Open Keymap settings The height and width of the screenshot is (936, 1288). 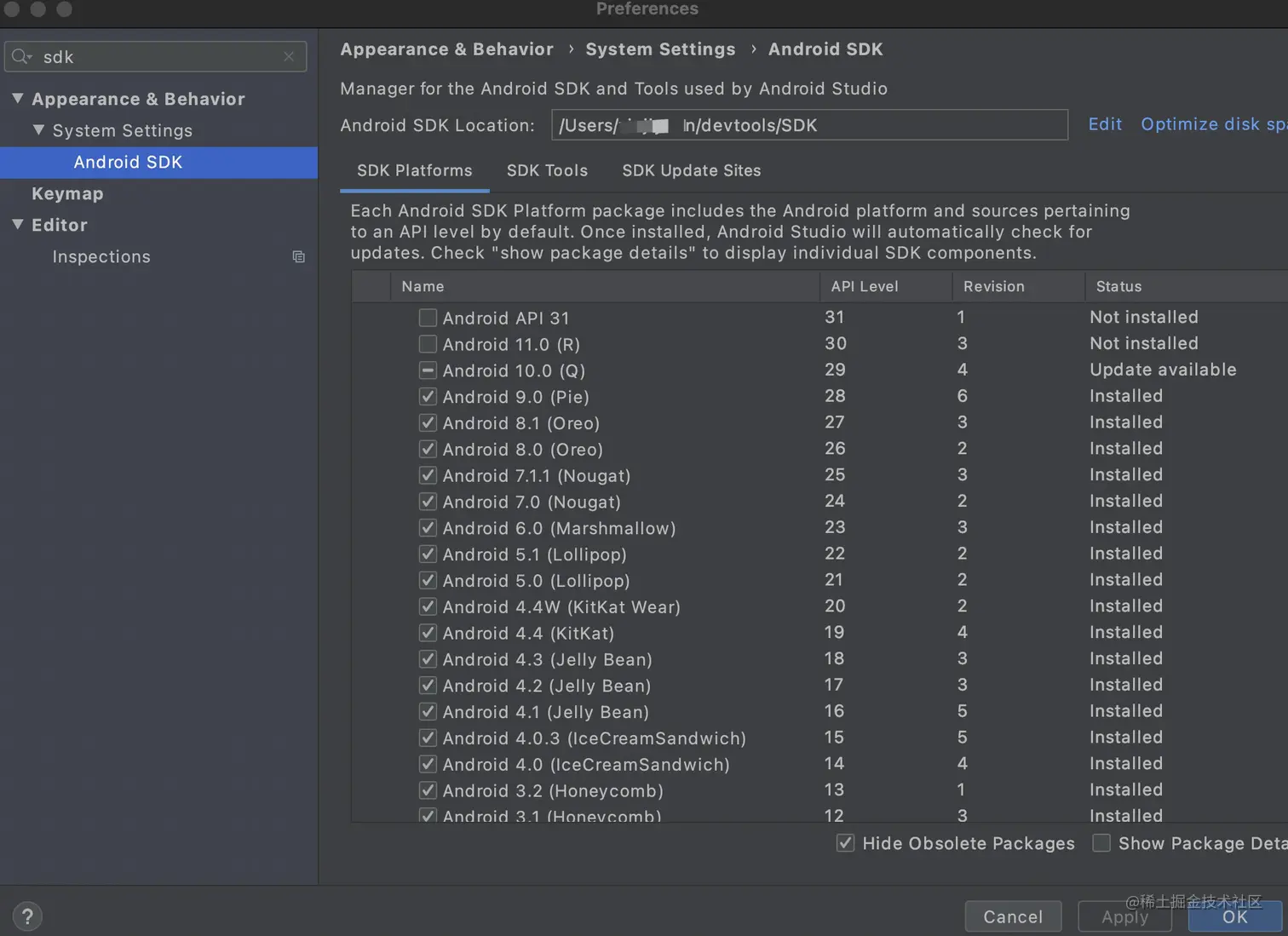(67, 193)
